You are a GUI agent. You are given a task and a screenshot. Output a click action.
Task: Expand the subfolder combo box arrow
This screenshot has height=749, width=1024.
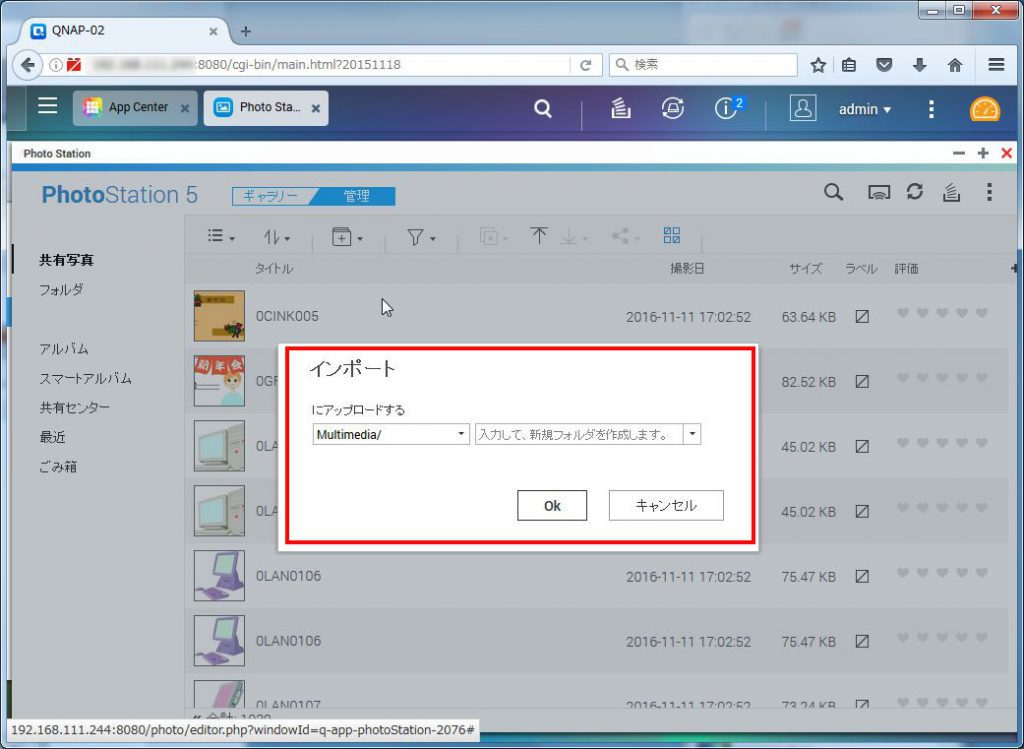tap(692, 434)
